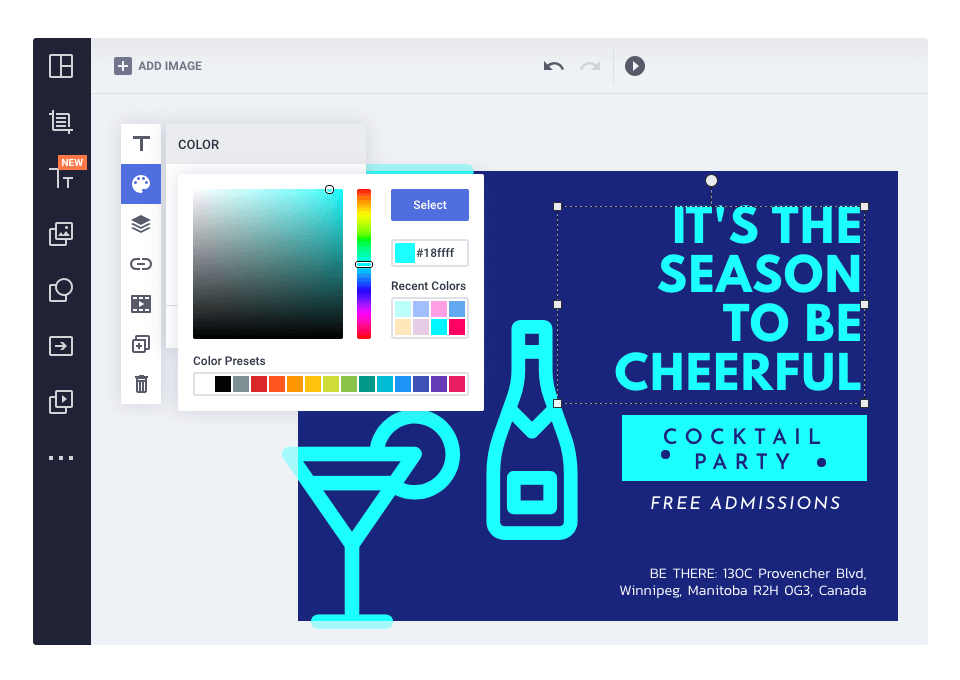This screenshot has height=680, width=960.
Task: Click the ADD IMAGE button
Action: pos(158,66)
